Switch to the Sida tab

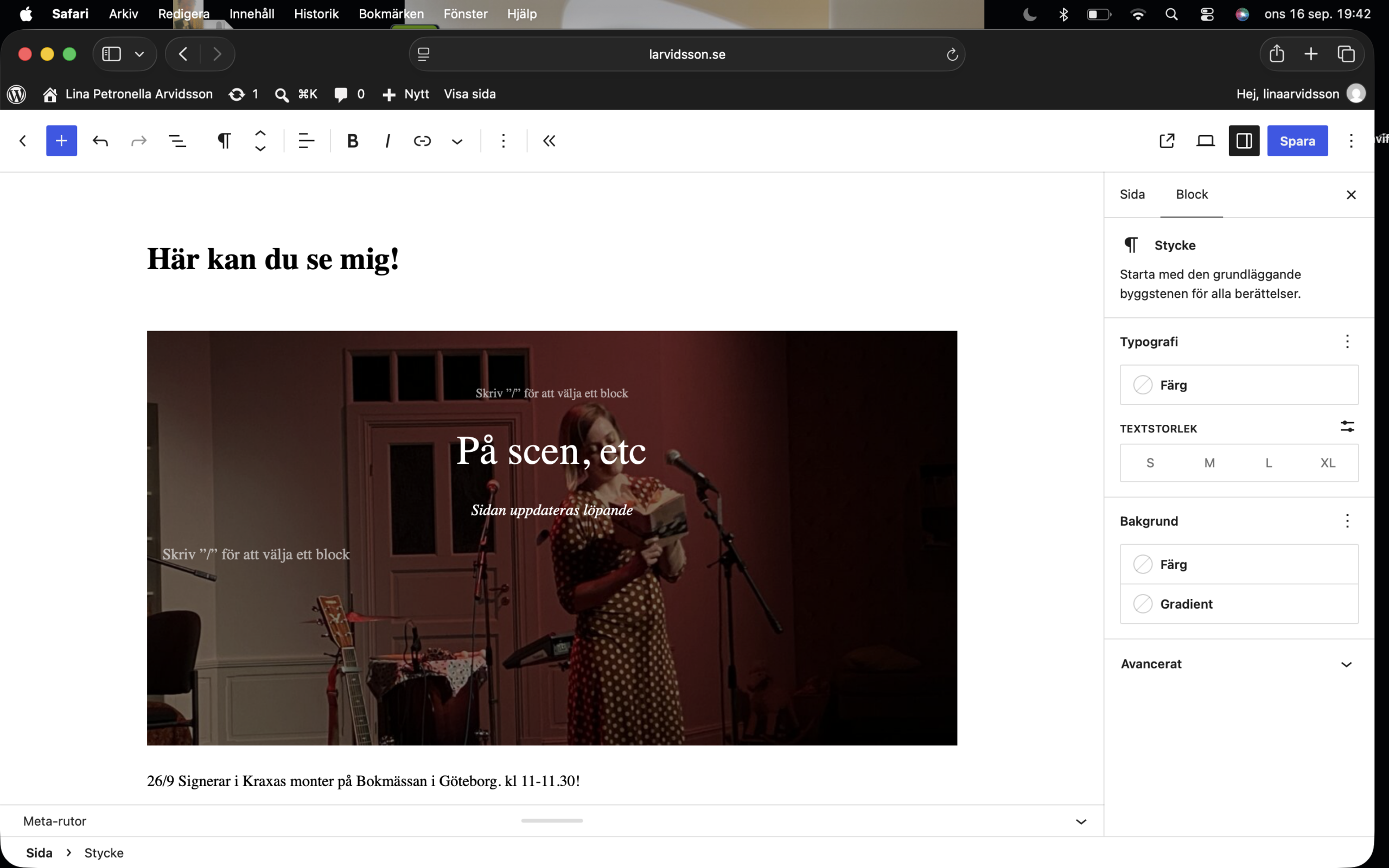pos(1132,195)
